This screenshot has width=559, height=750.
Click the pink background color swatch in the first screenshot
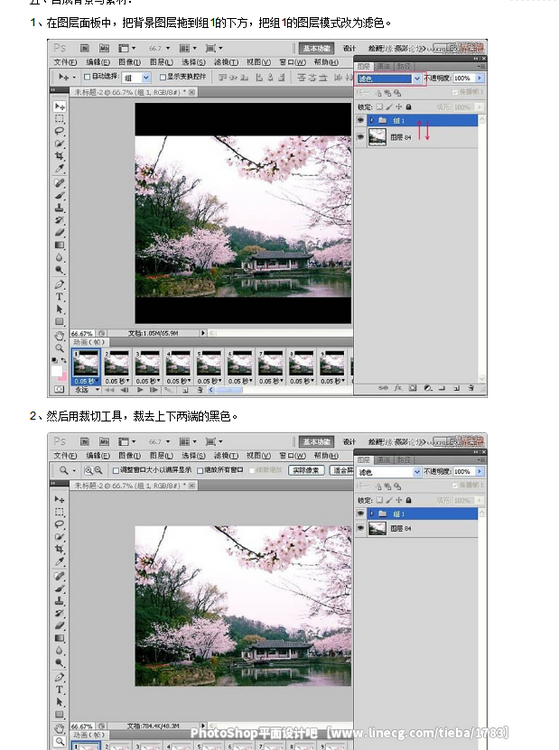(x=63, y=376)
